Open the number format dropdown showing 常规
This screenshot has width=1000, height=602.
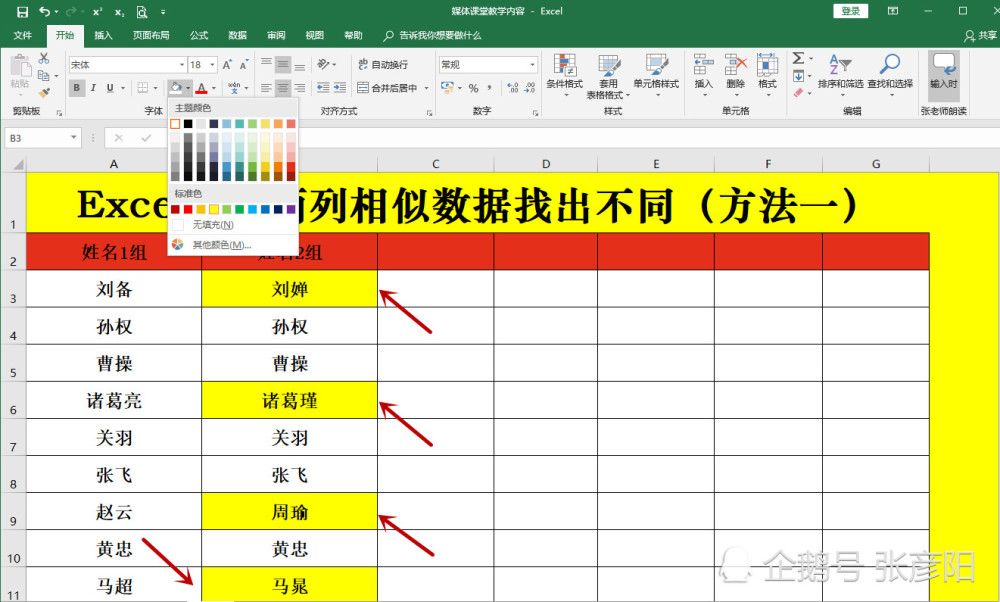tap(532, 64)
